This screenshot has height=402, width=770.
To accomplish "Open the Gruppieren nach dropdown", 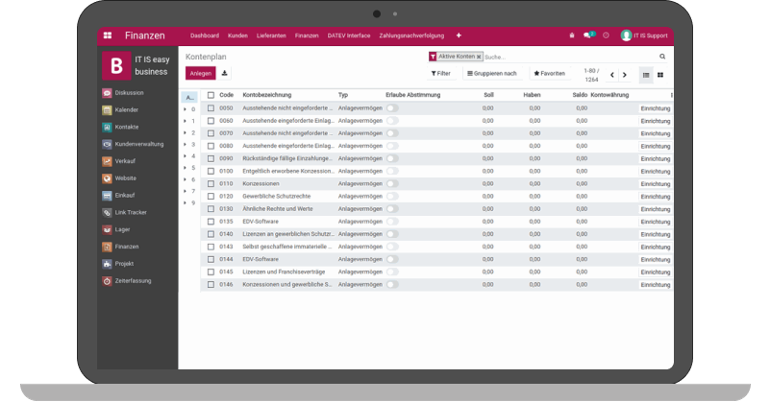I will pos(492,73).
